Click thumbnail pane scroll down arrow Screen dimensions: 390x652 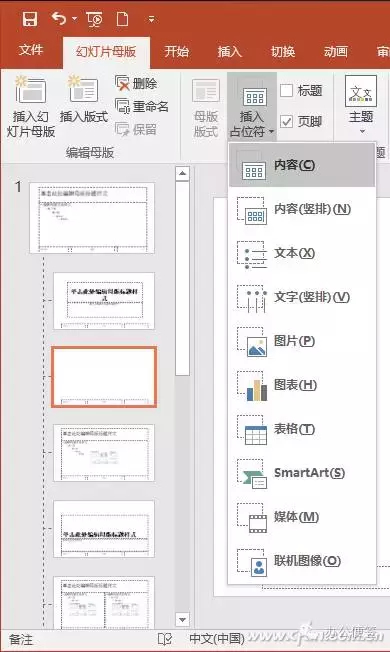click(182, 620)
